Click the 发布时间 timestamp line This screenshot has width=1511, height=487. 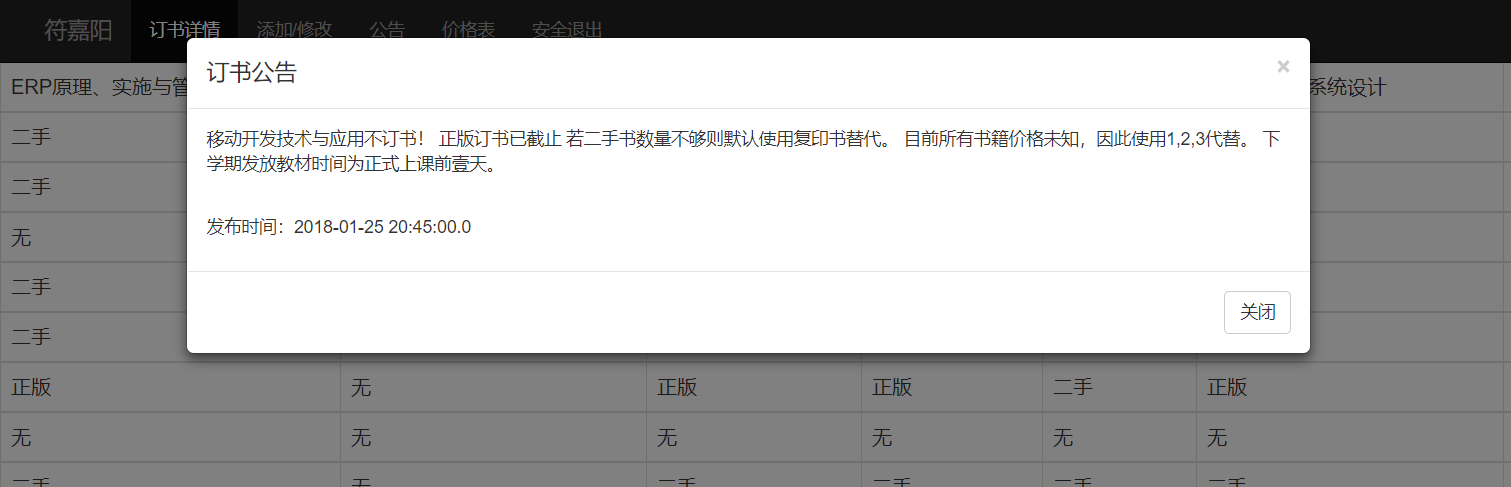coord(338,227)
